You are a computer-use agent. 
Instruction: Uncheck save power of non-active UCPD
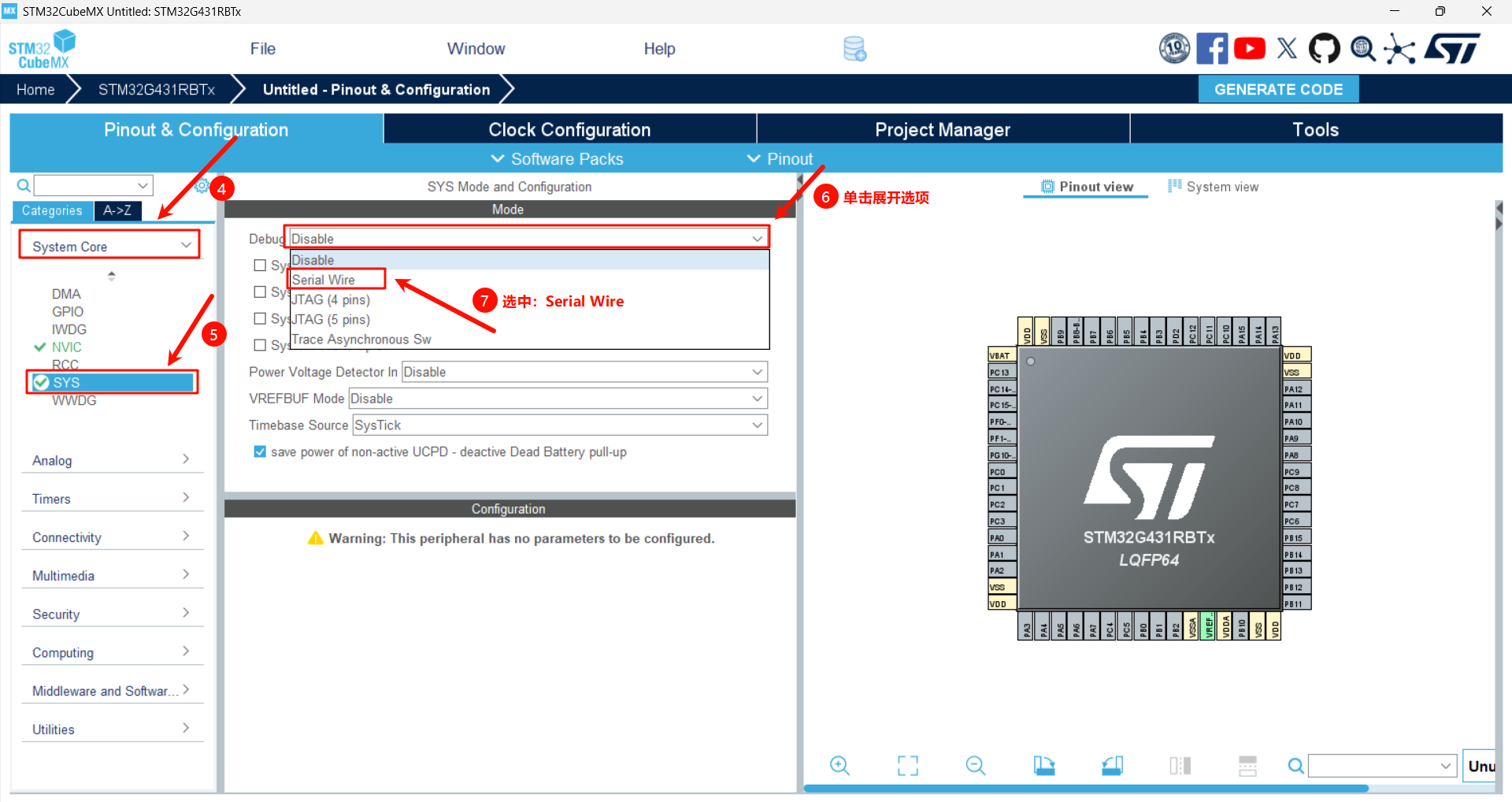click(260, 452)
